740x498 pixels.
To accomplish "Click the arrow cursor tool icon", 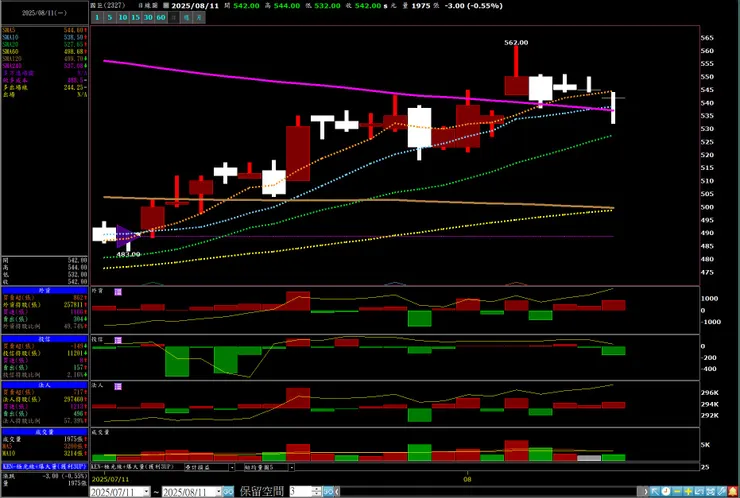I will pos(655,491).
